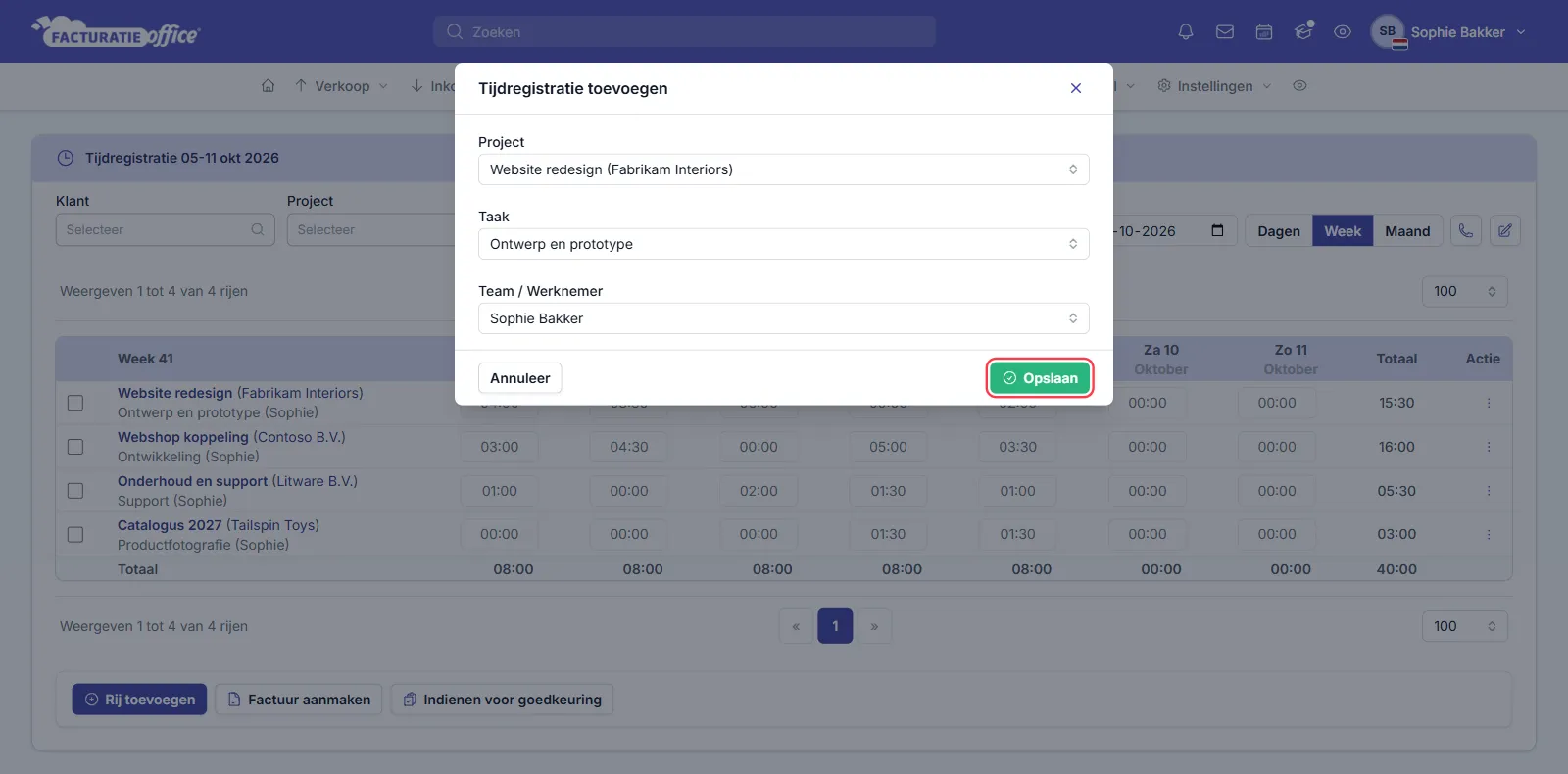Click Rij toevoegen button
The width and height of the screenshot is (1568, 774).
tap(139, 700)
